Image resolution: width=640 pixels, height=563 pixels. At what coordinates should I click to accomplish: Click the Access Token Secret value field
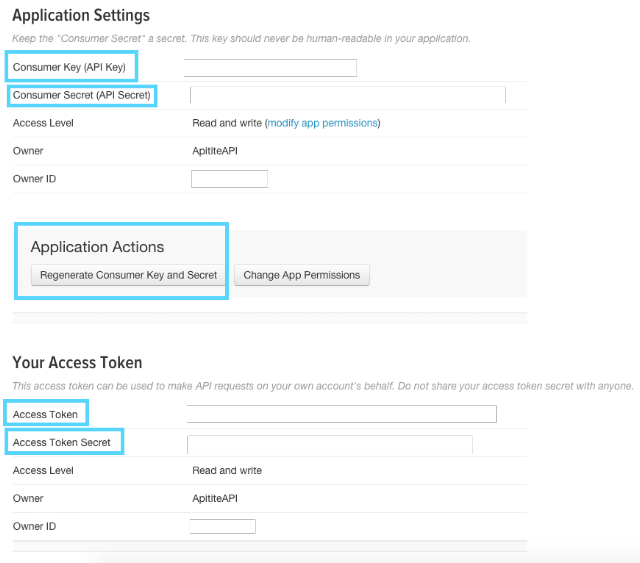(x=330, y=445)
